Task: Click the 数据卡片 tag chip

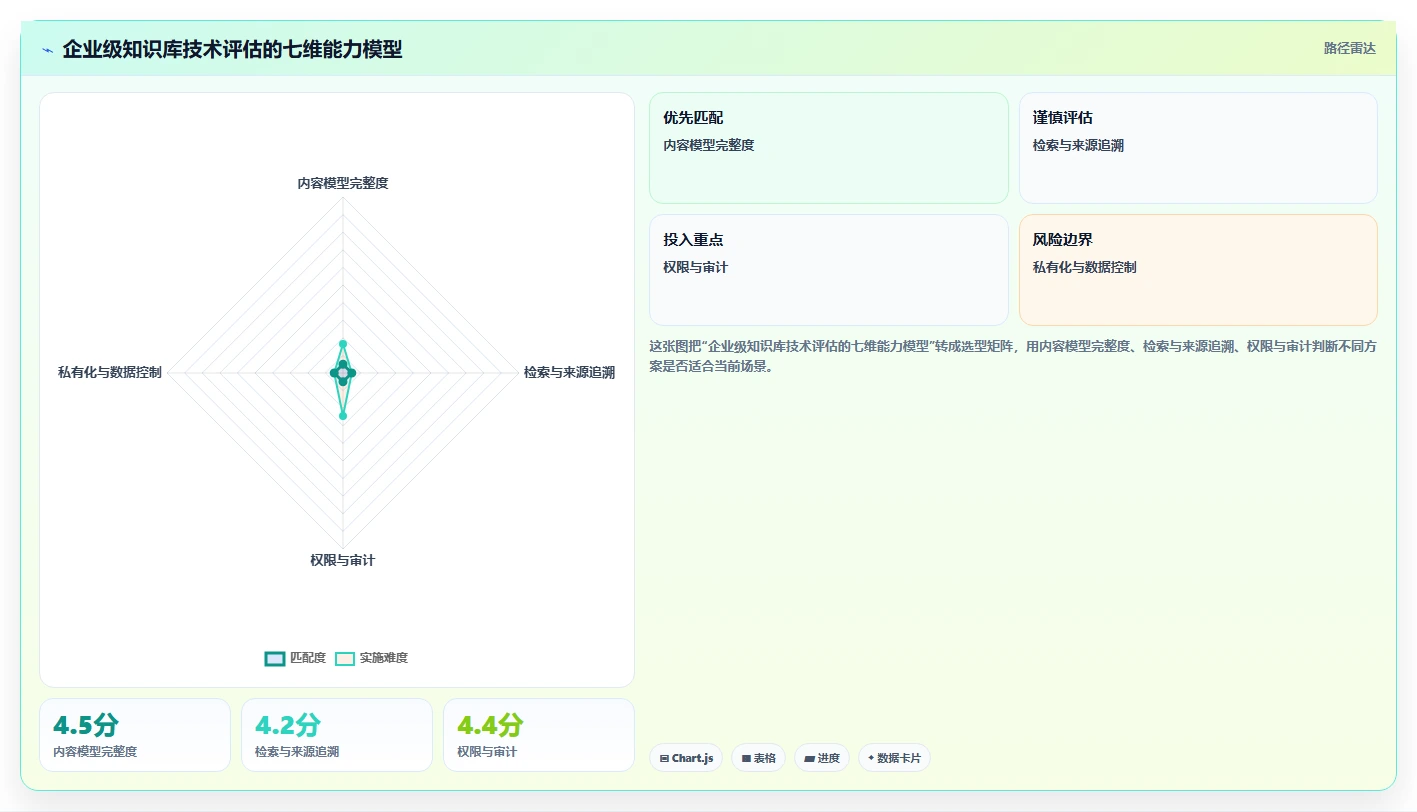Action: [894, 758]
